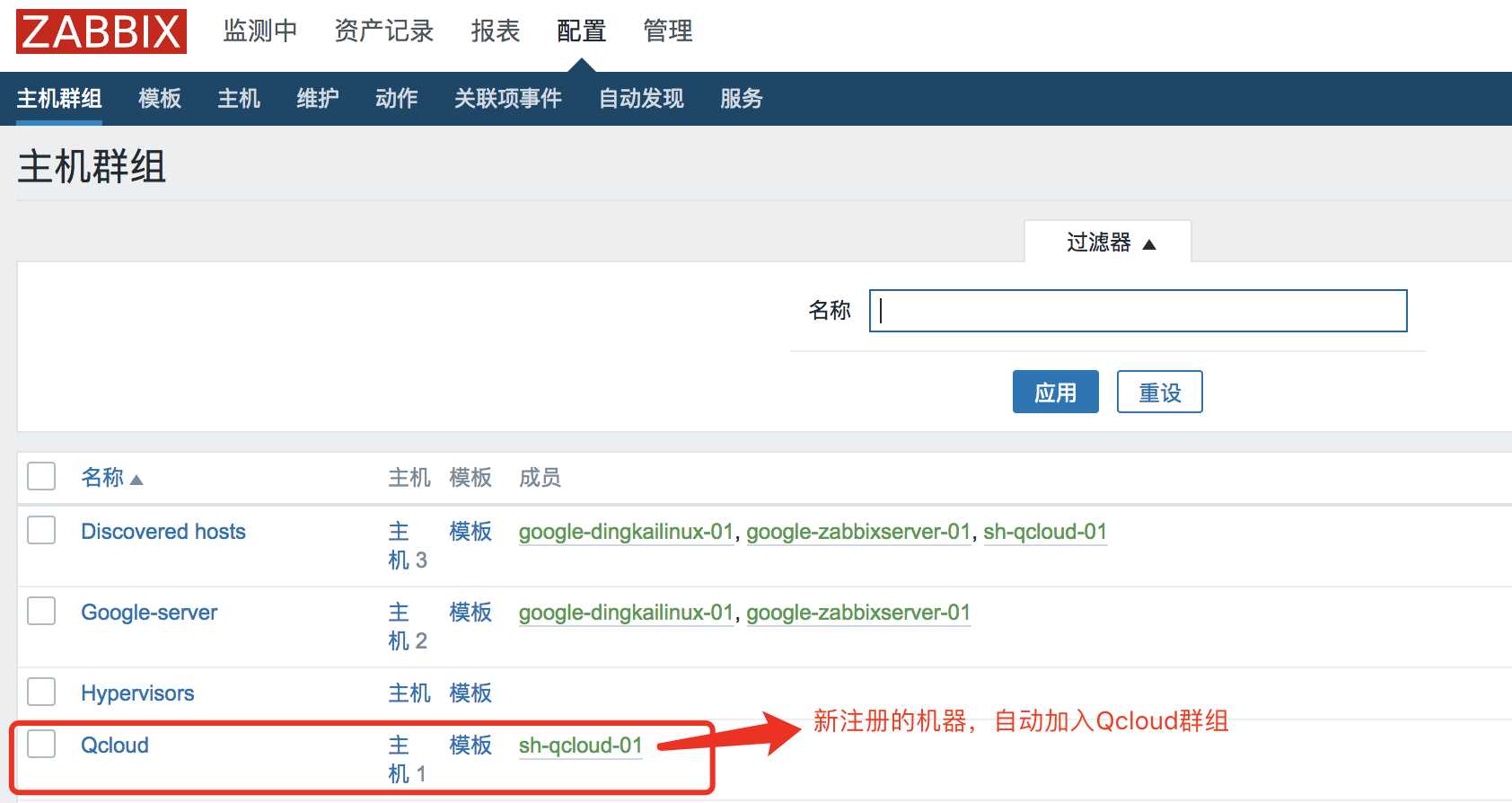This screenshot has height=803, width=1512.
Task: Click the 主机 column header
Action: [409, 478]
